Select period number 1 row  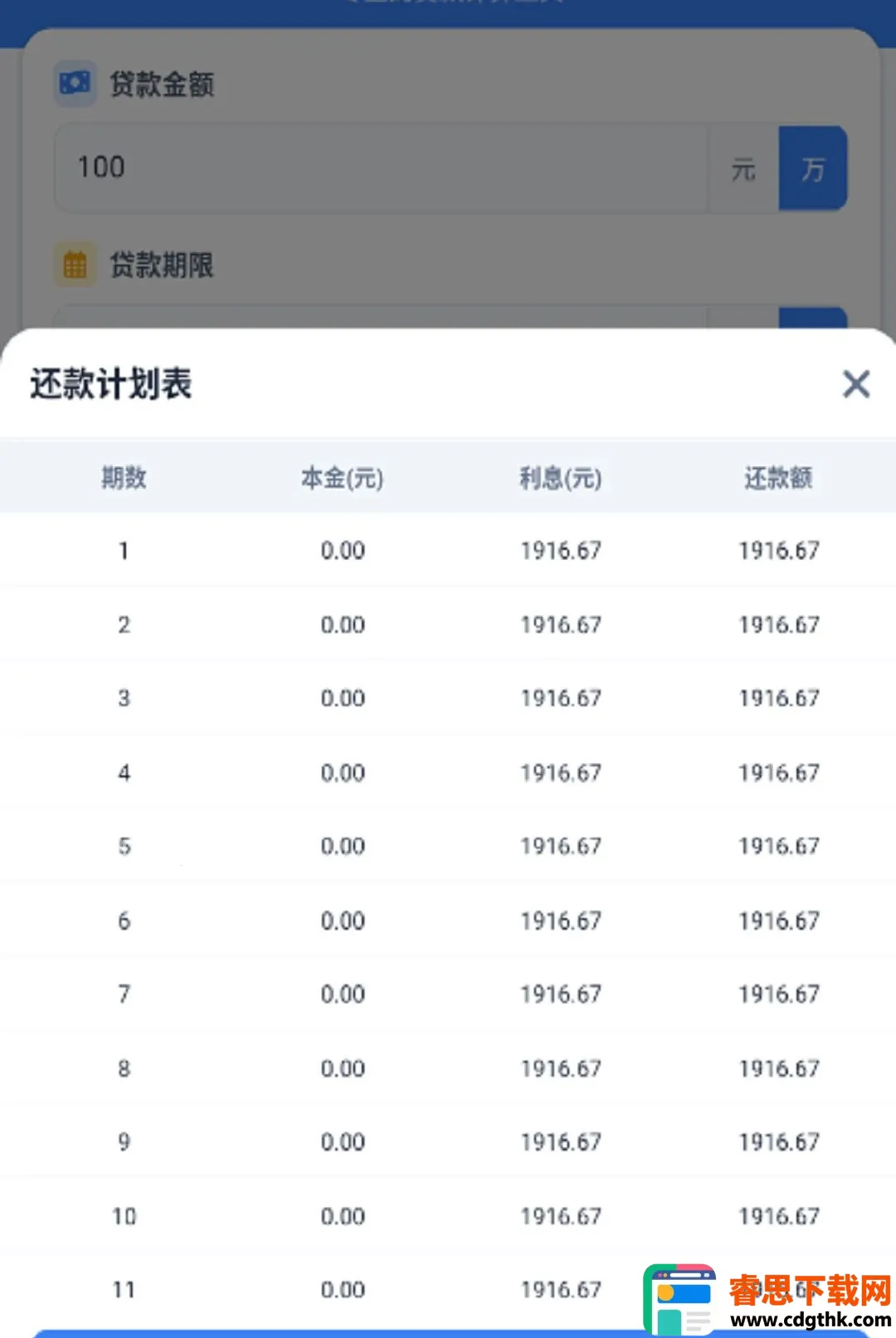[x=448, y=550]
